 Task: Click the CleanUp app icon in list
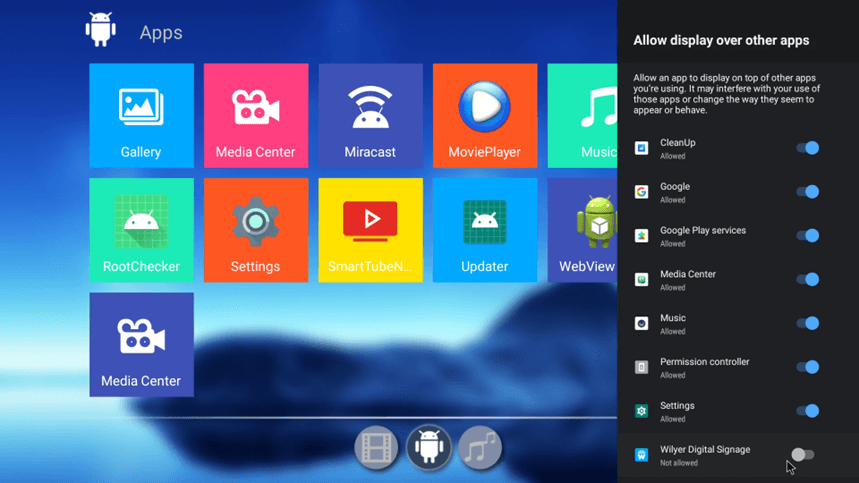click(x=642, y=148)
